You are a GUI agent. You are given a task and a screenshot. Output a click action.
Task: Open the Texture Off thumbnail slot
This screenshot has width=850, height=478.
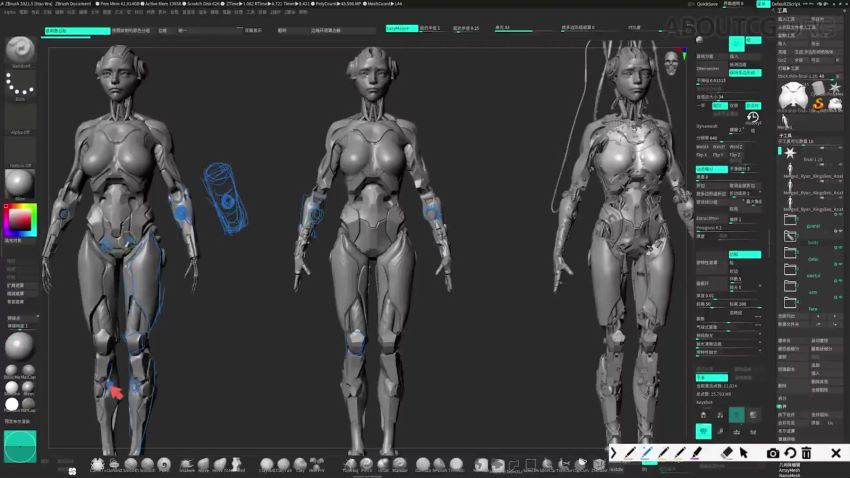20,152
